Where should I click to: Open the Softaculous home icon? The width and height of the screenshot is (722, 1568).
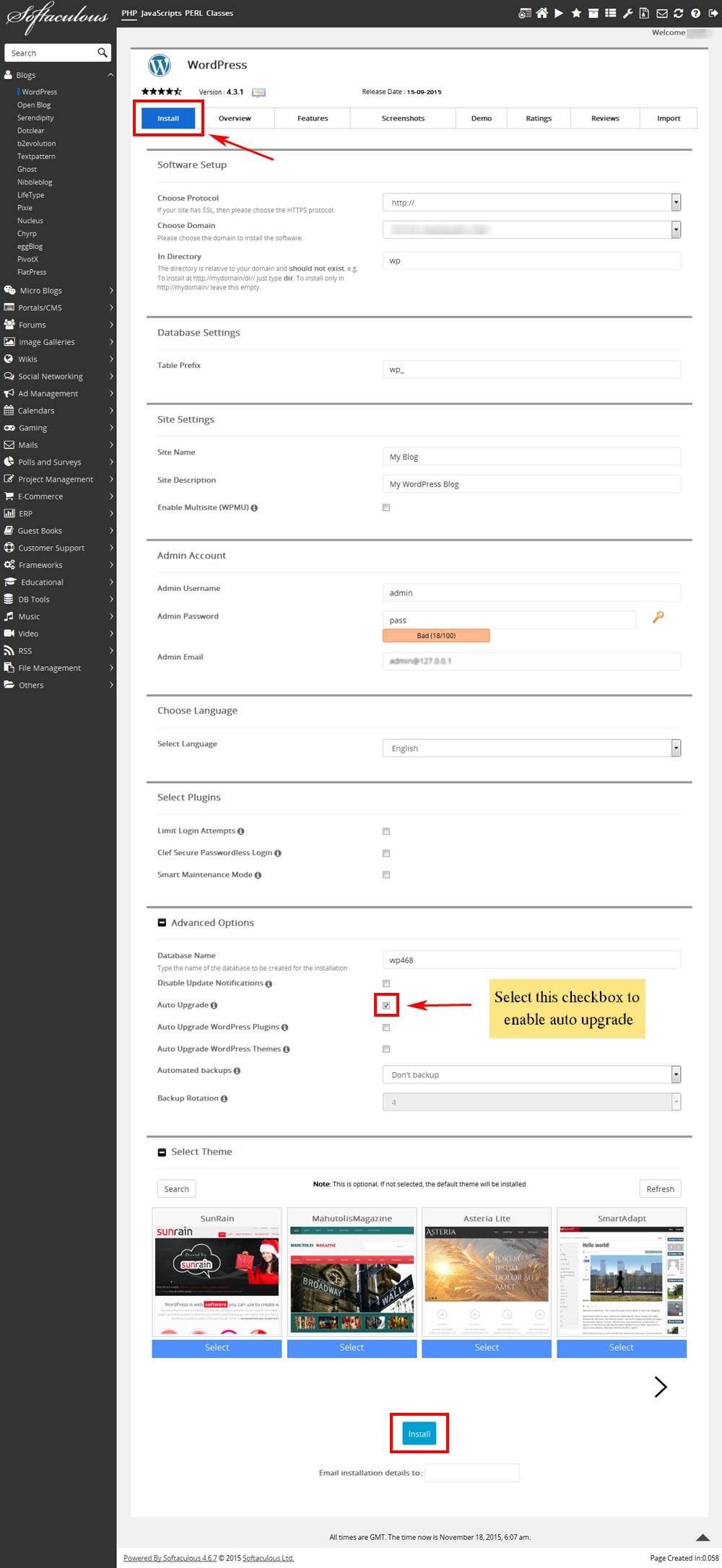pos(541,13)
